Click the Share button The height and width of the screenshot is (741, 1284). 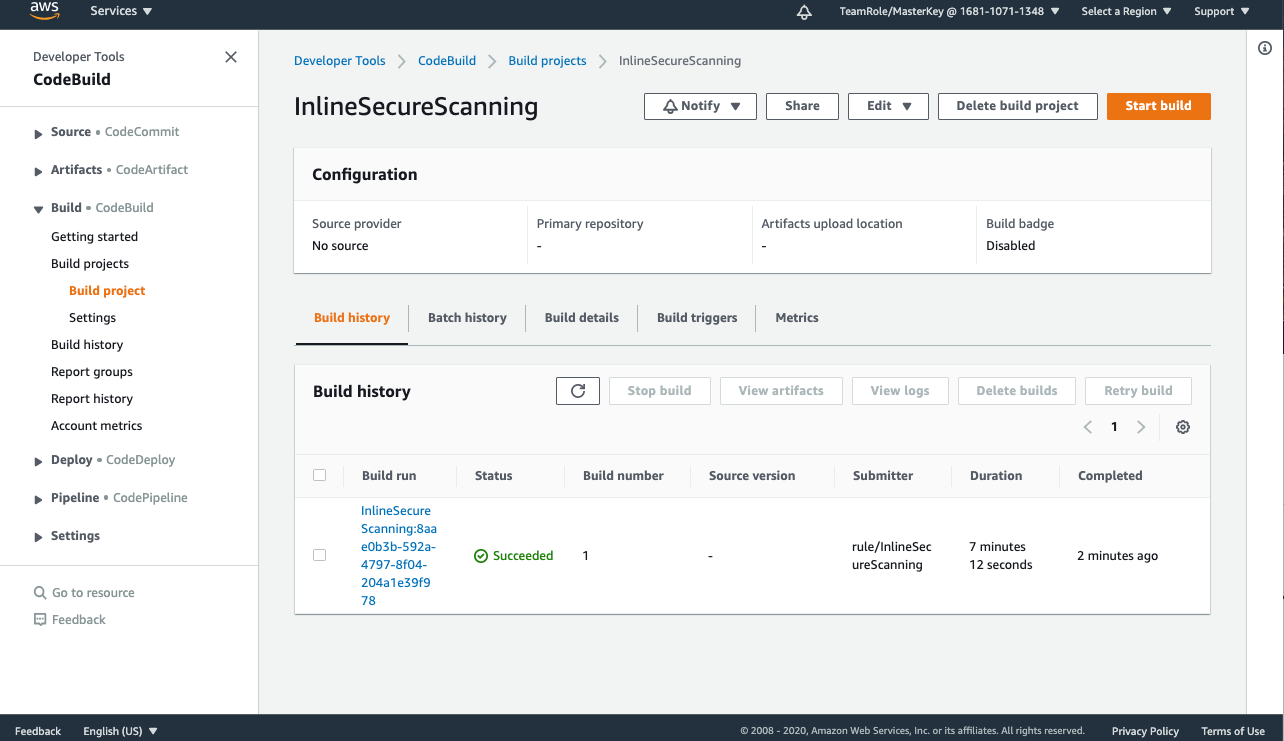[x=802, y=106]
